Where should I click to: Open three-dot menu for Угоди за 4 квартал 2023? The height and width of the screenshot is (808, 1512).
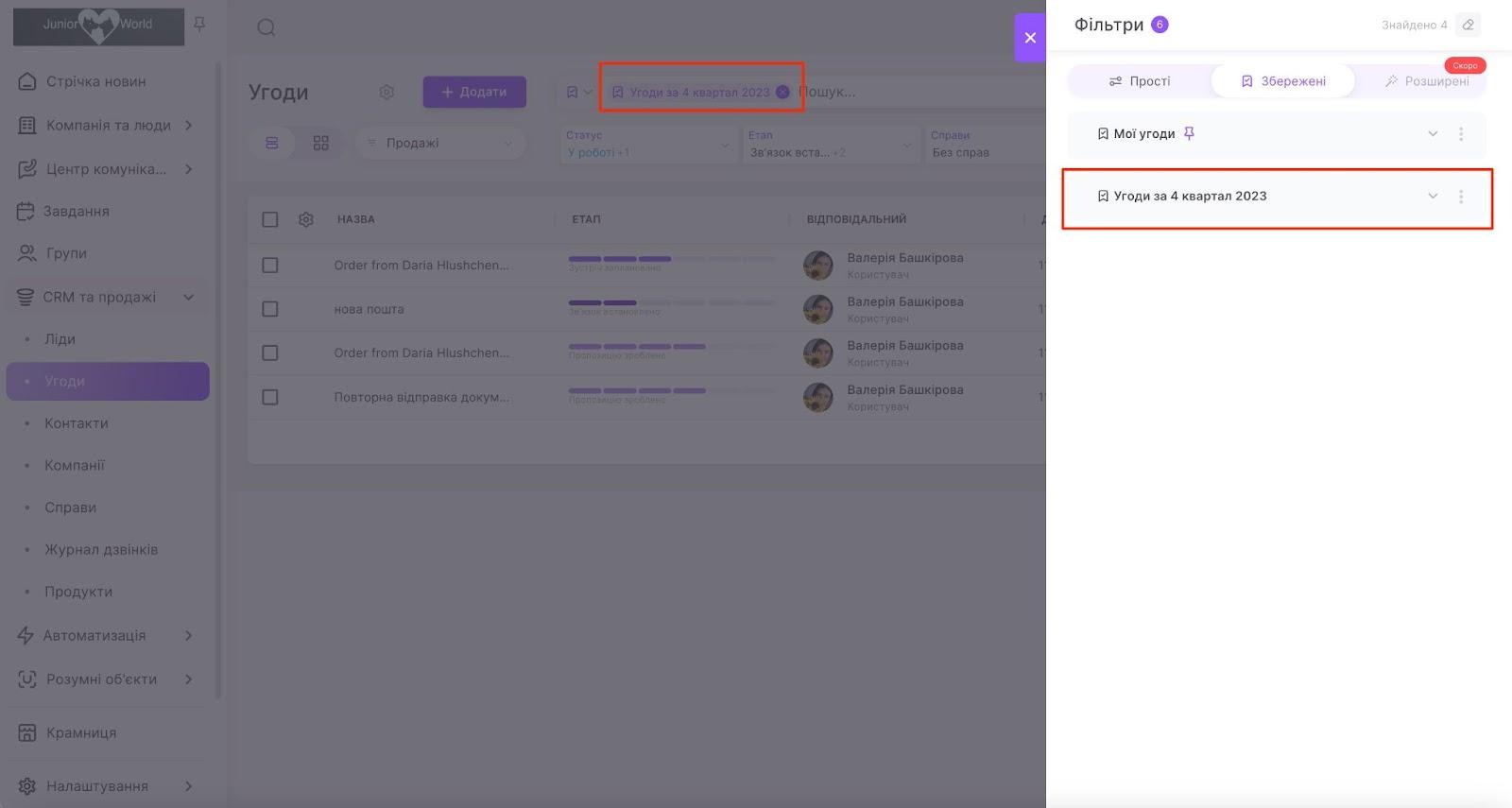click(x=1461, y=197)
